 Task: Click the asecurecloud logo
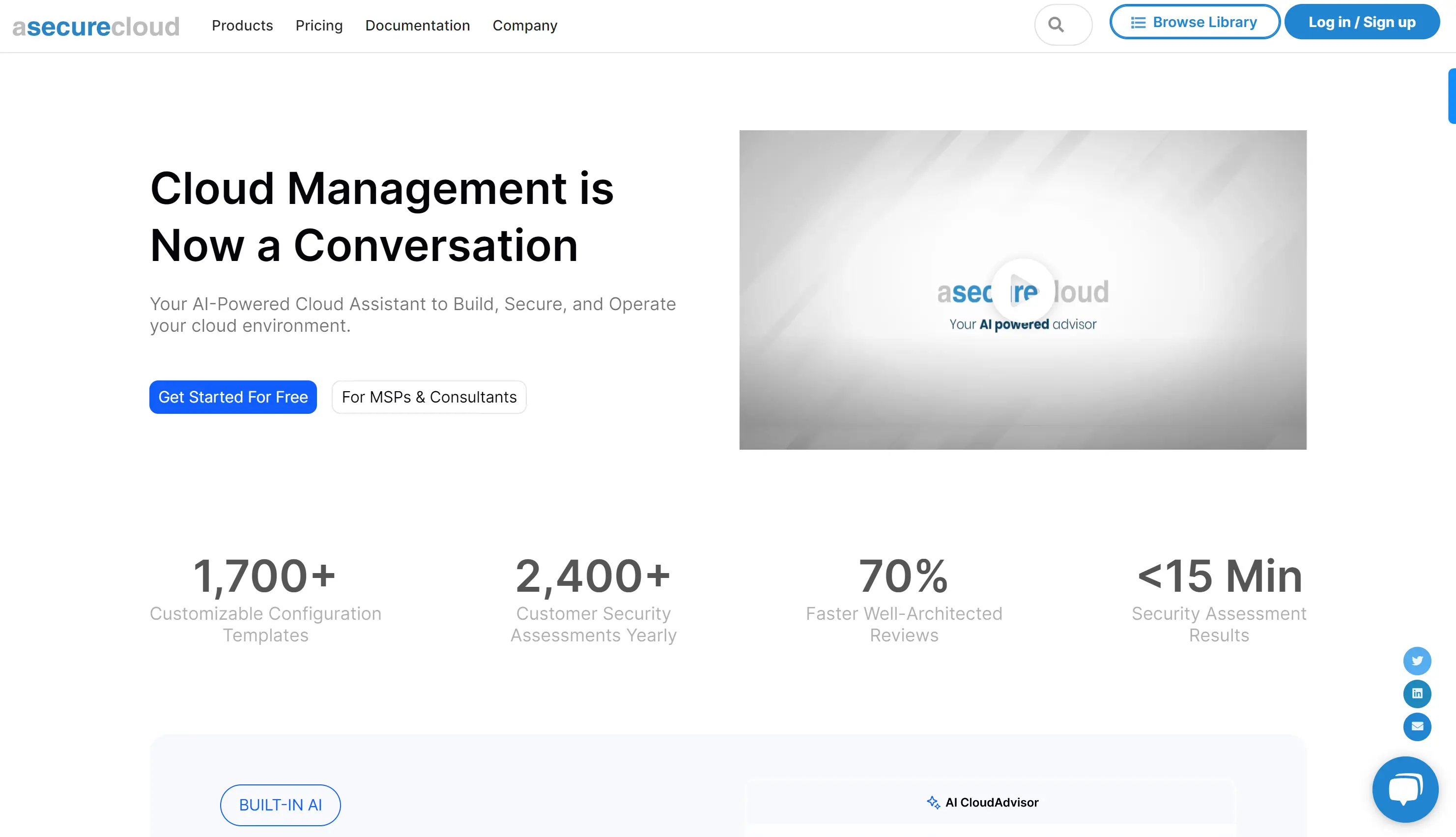click(x=96, y=27)
